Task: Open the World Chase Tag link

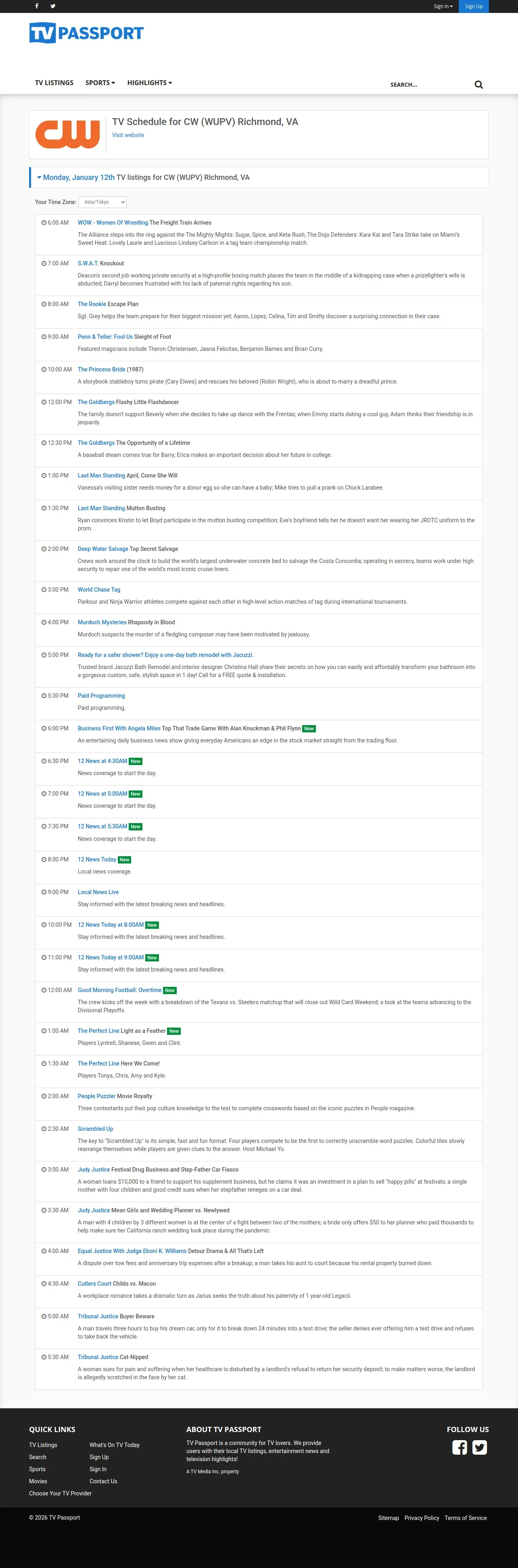Action: pos(98,590)
